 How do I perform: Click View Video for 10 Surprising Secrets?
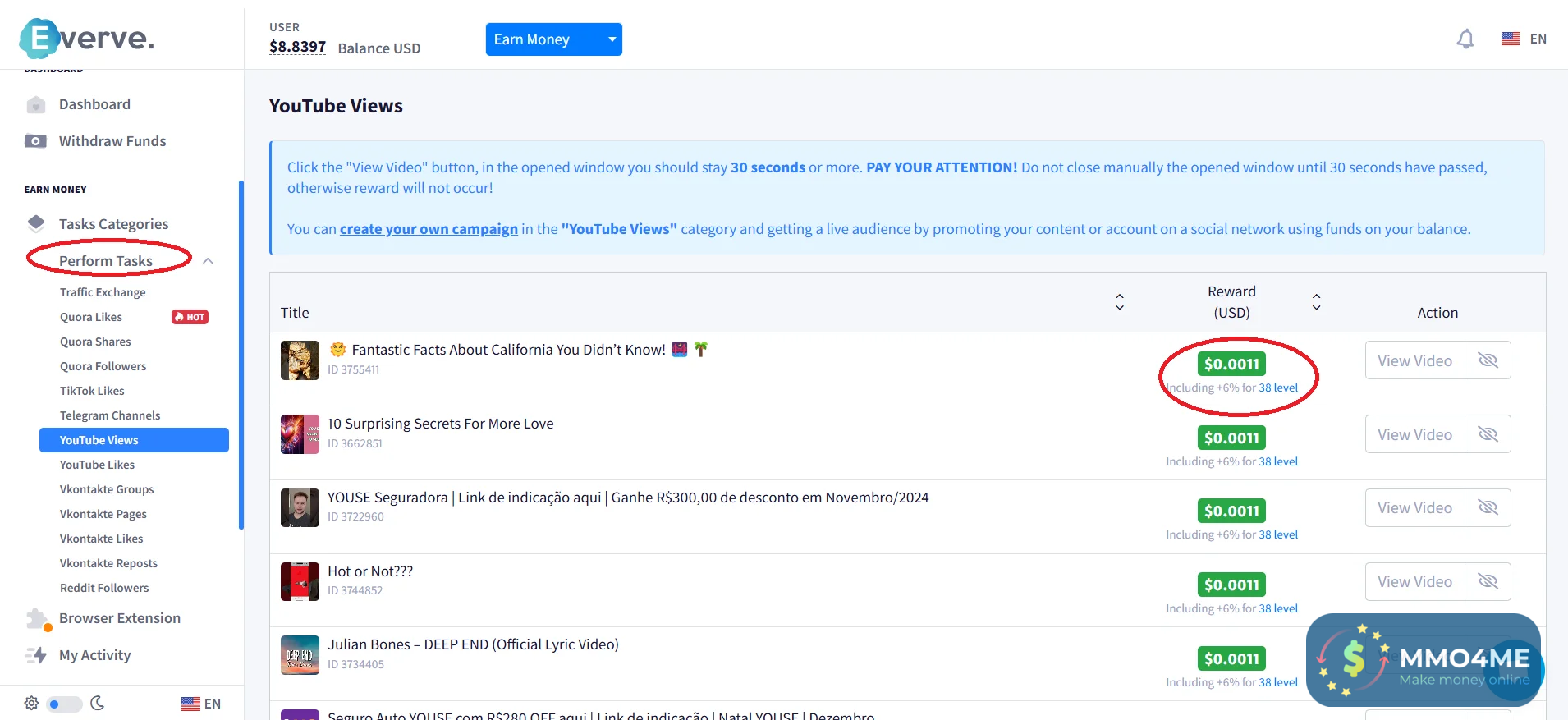[x=1414, y=434]
